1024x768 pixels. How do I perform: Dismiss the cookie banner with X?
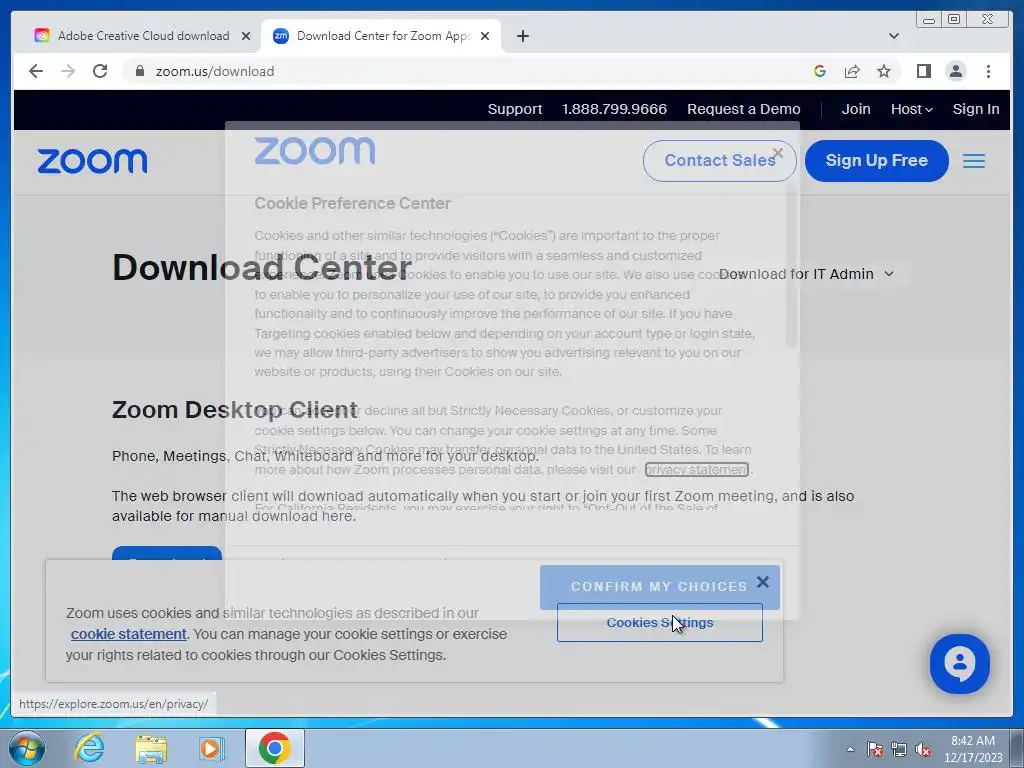point(763,582)
